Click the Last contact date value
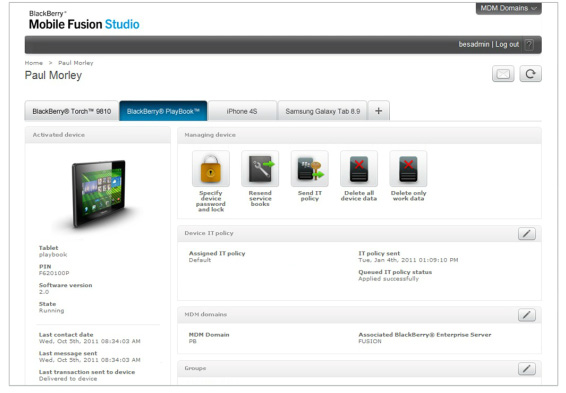The image size is (566, 393). pos(90,341)
